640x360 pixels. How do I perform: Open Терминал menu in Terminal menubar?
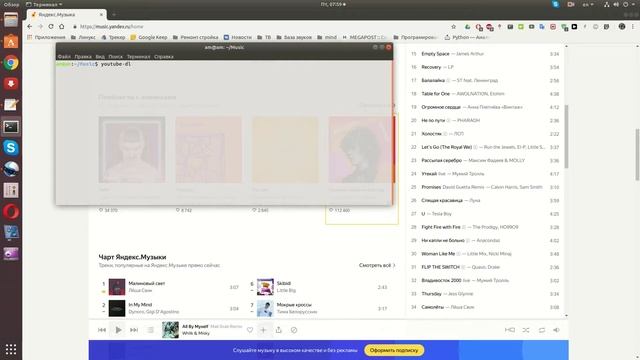(138, 57)
